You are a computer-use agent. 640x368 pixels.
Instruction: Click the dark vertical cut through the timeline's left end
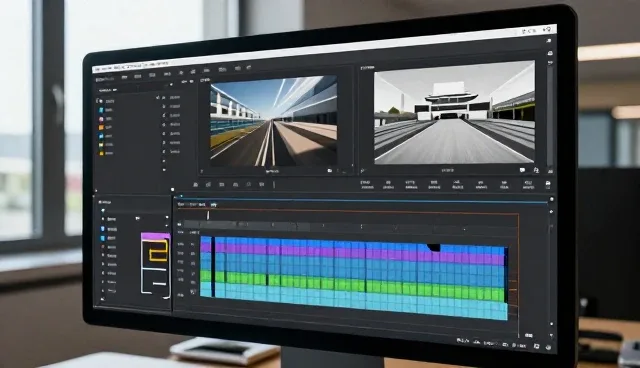[x=213, y=267]
